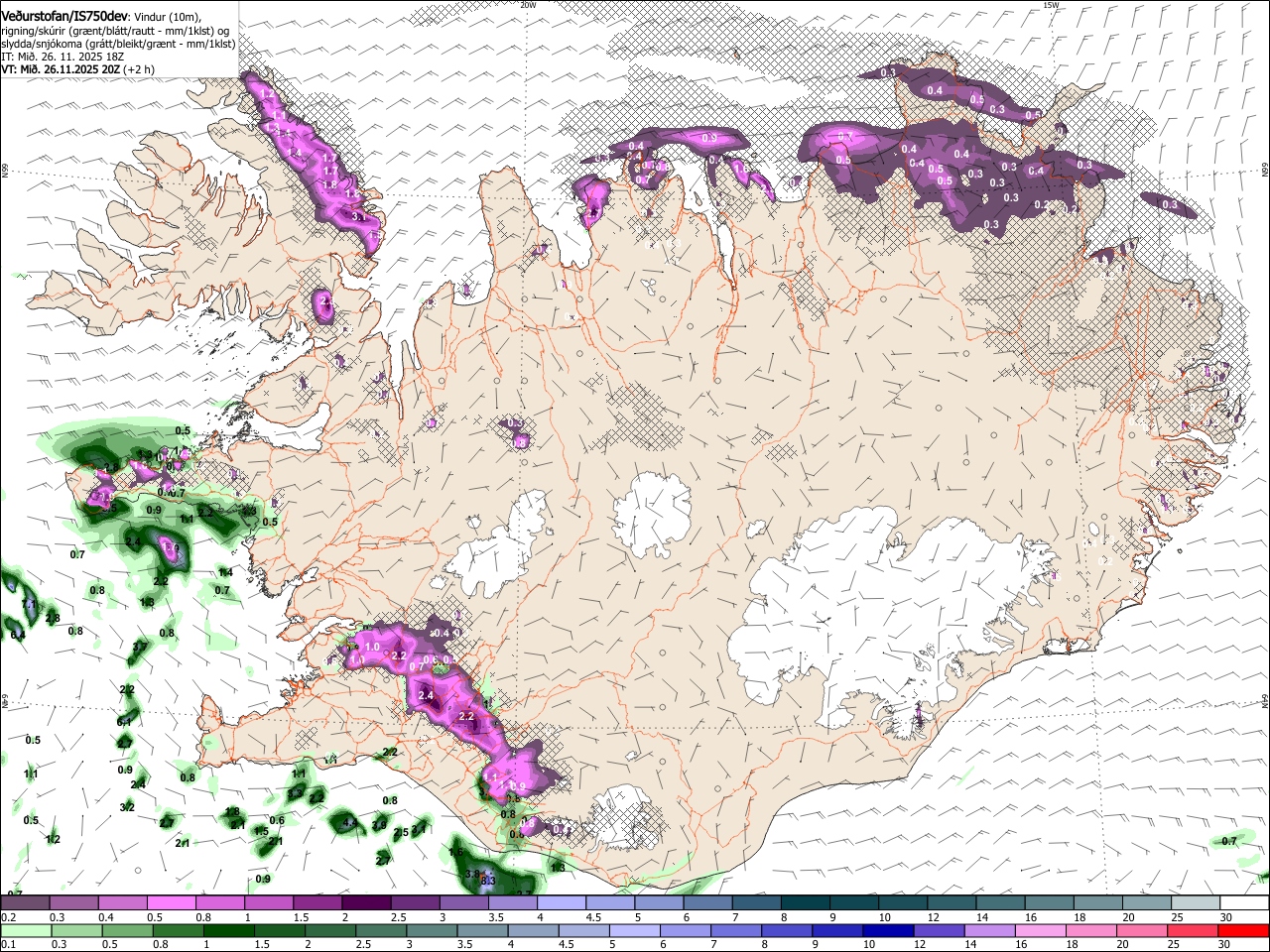
Task: Click the dark teal snow swatch at 8
Action: (x=804, y=902)
